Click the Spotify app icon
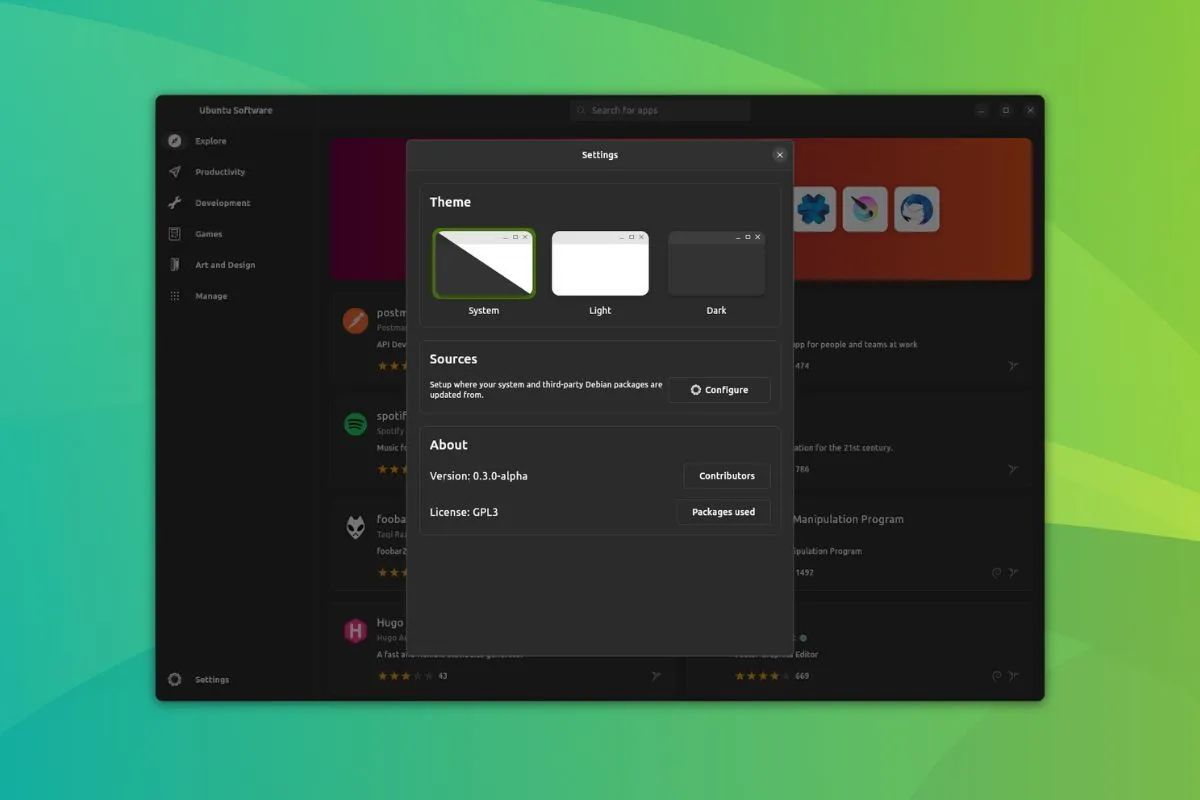This screenshot has width=1200, height=800. [x=355, y=424]
